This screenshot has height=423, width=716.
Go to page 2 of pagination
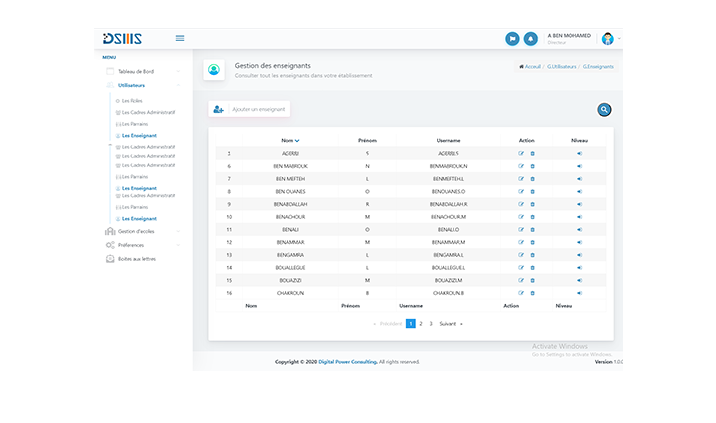point(421,324)
